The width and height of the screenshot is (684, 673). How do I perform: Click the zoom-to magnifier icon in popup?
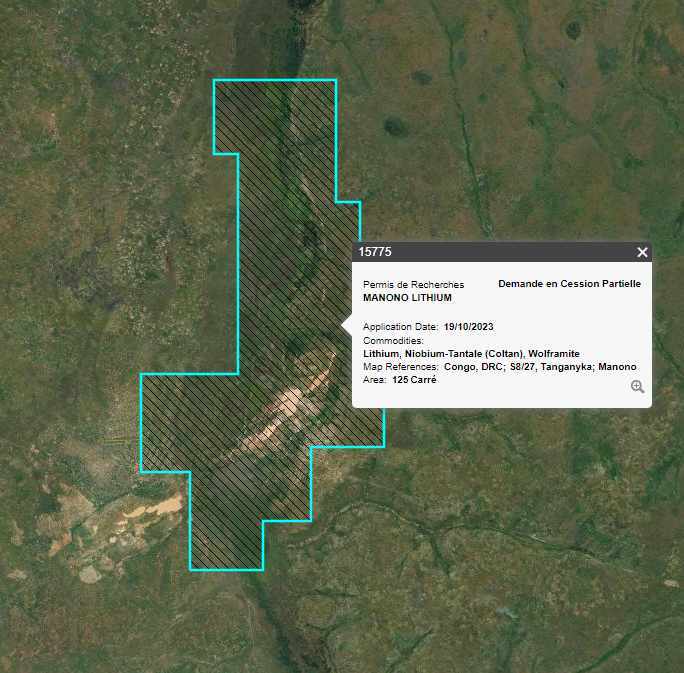[637, 387]
